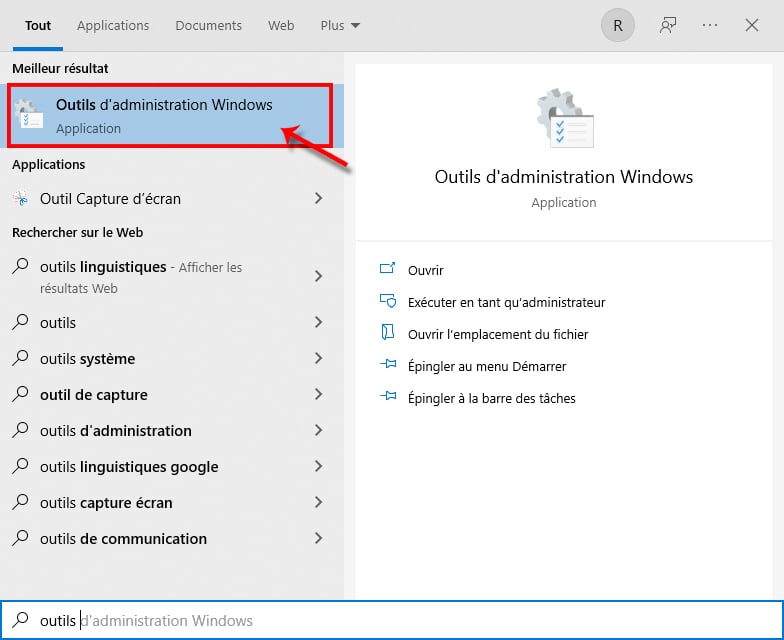The width and height of the screenshot is (784, 640).
Task: Open the feedback person icon at top
Action: (668, 25)
